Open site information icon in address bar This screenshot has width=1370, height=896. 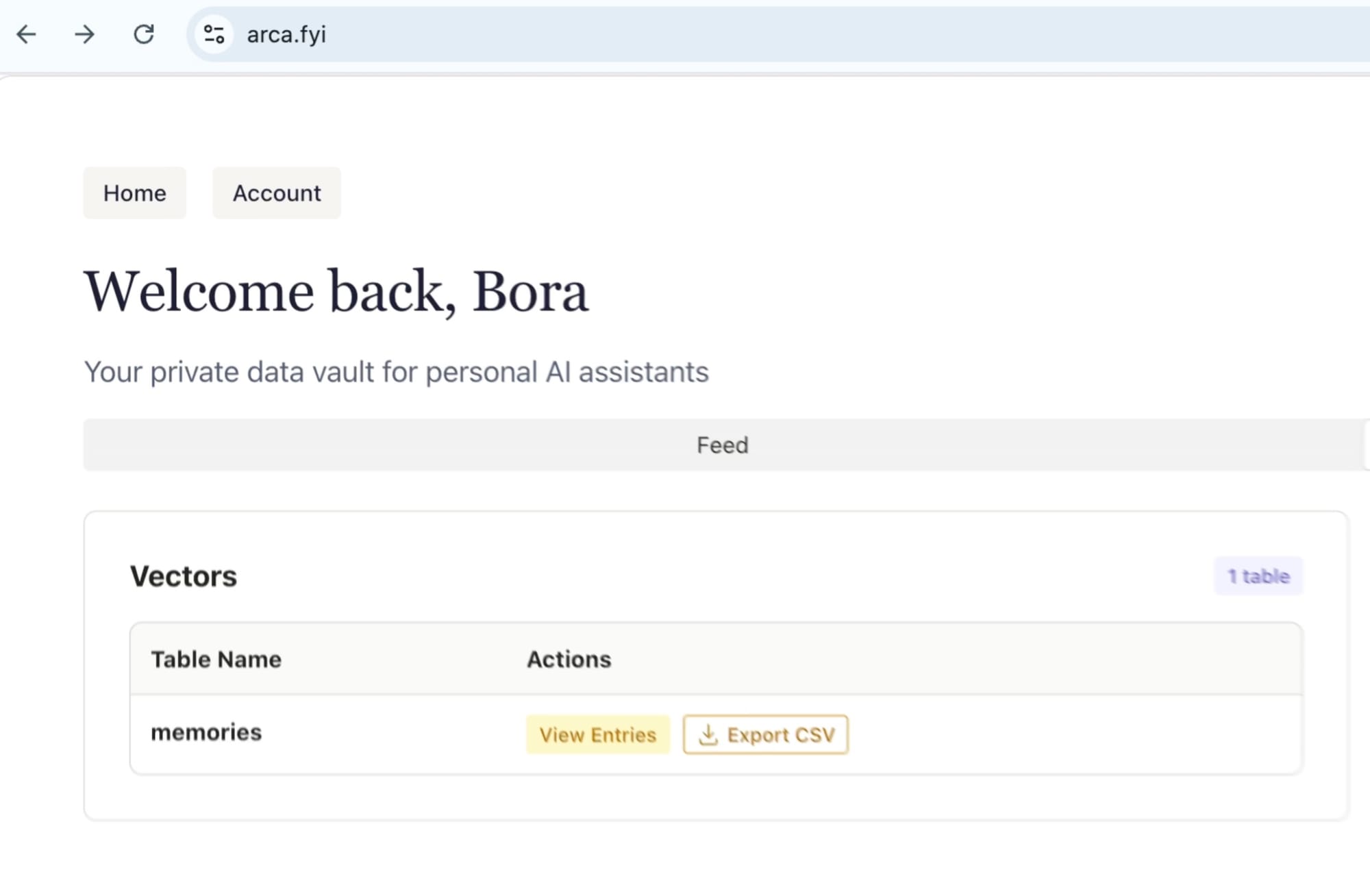(x=214, y=34)
